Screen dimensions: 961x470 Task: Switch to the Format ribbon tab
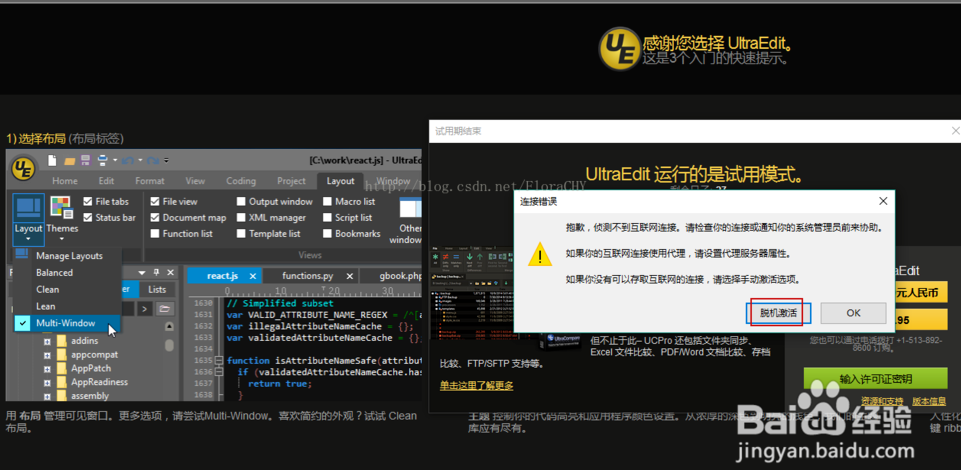coord(150,181)
